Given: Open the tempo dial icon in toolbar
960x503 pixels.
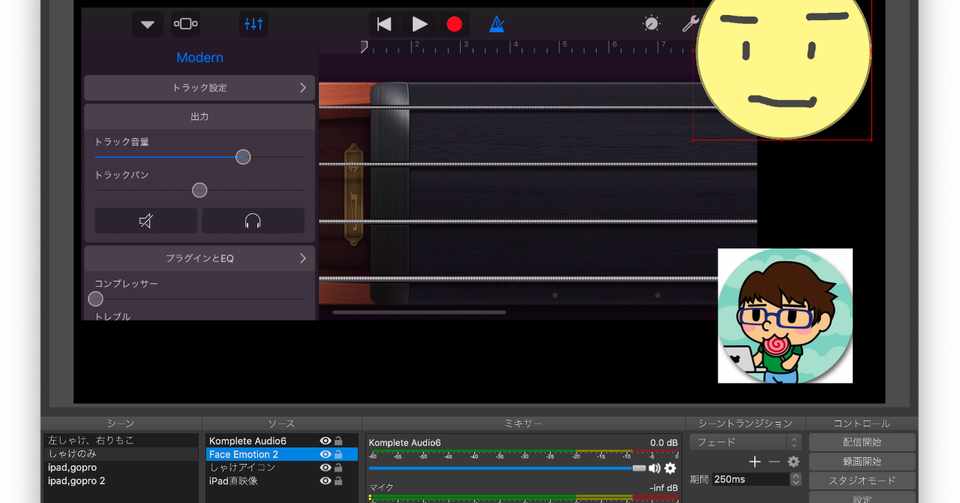Looking at the screenshot, I should click(651, 24).
